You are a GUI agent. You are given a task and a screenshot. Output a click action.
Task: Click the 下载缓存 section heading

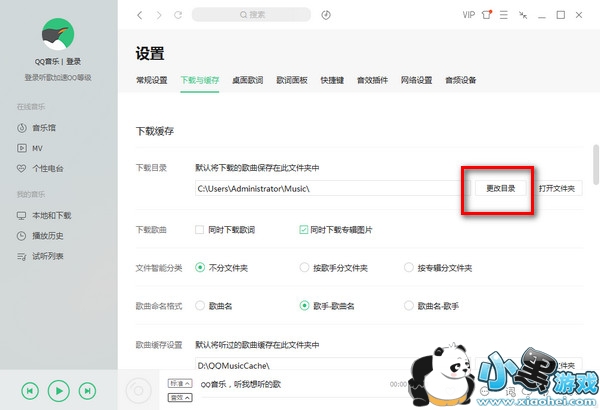(155, 131)
